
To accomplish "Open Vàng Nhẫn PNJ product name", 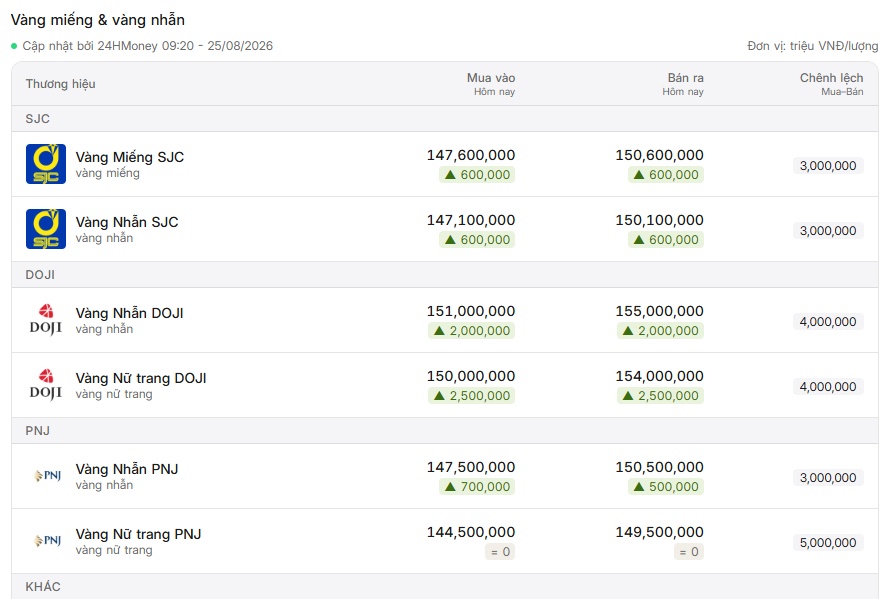I will [x=127, y=469].
